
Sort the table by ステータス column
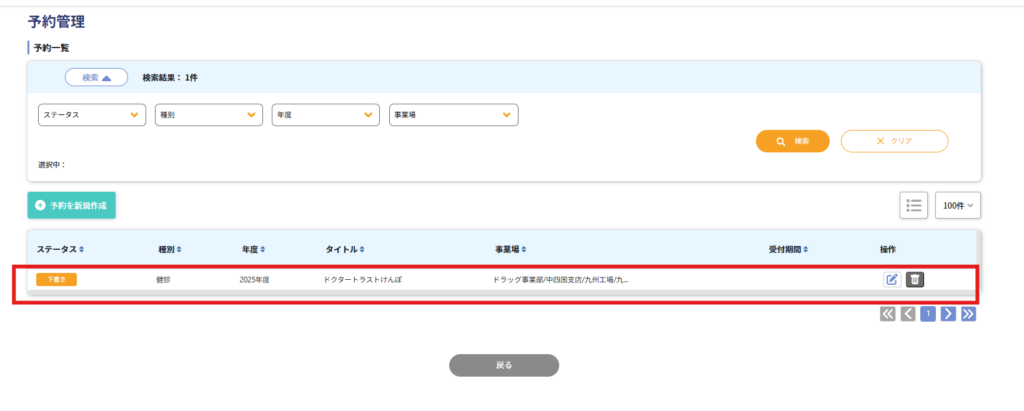tap(61, 249)
